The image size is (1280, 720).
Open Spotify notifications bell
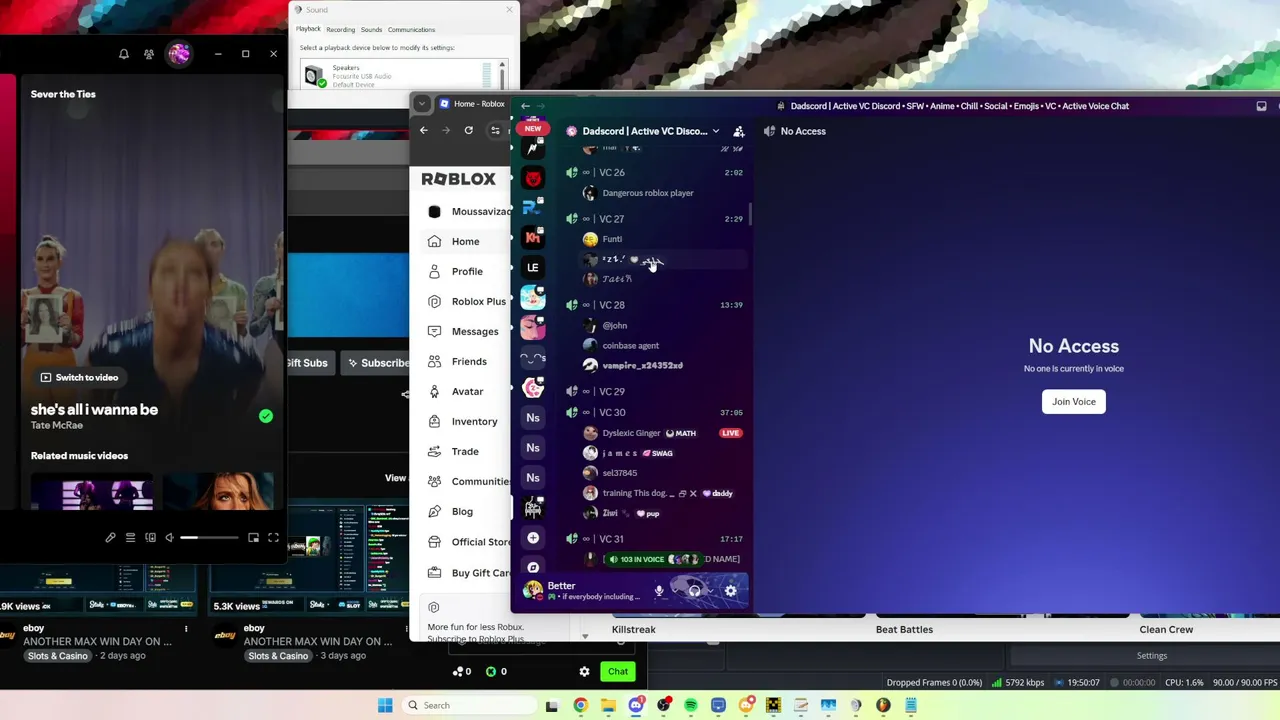124,54
